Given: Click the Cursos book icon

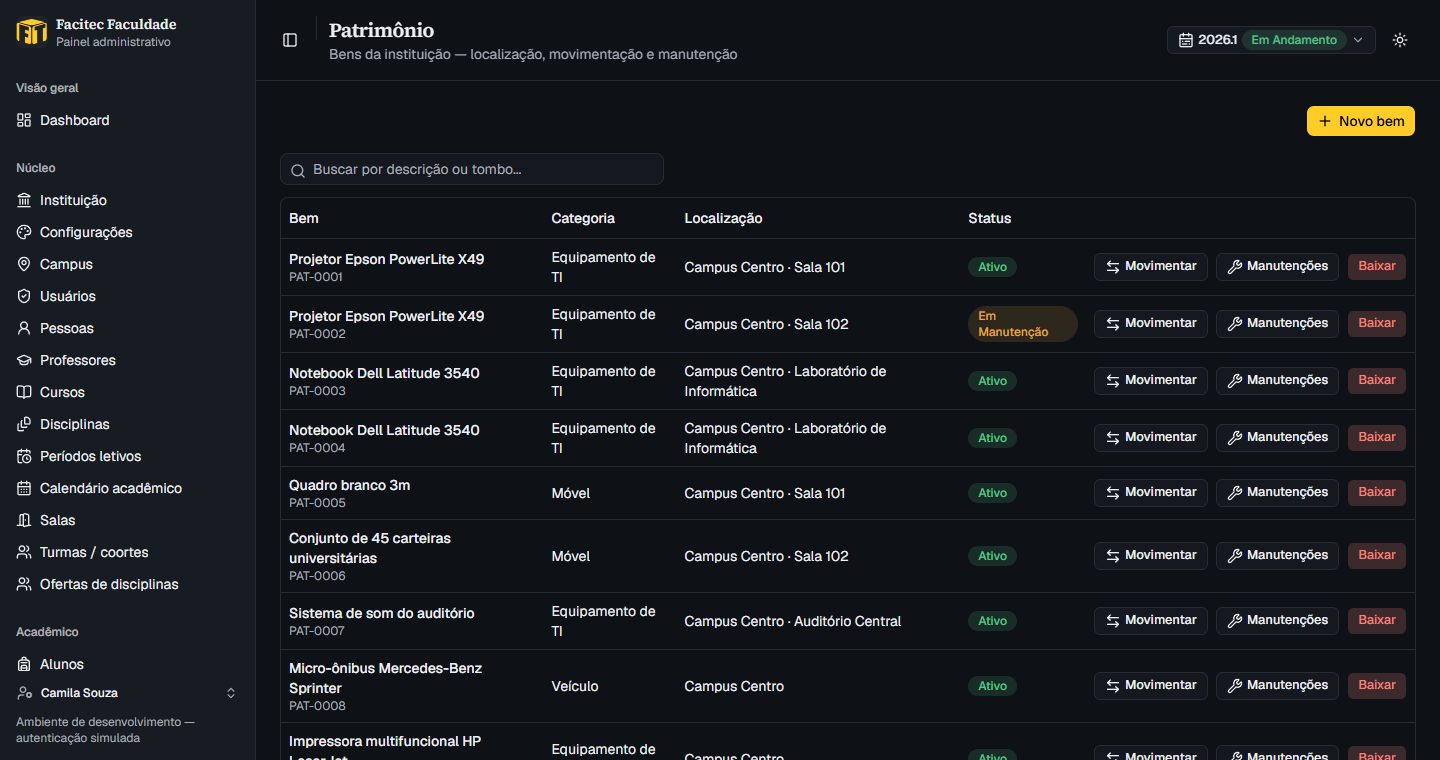Looking at the screenshot, I should coord(24,392).
